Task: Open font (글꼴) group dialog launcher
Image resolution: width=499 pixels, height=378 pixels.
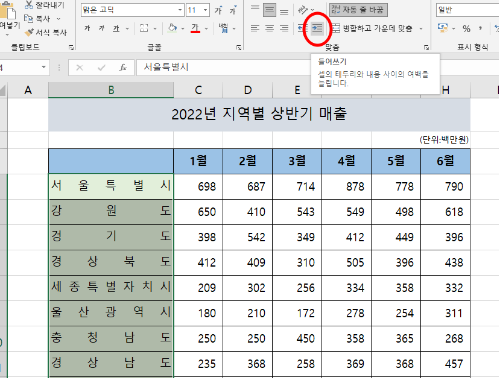Action: point(239,48)
